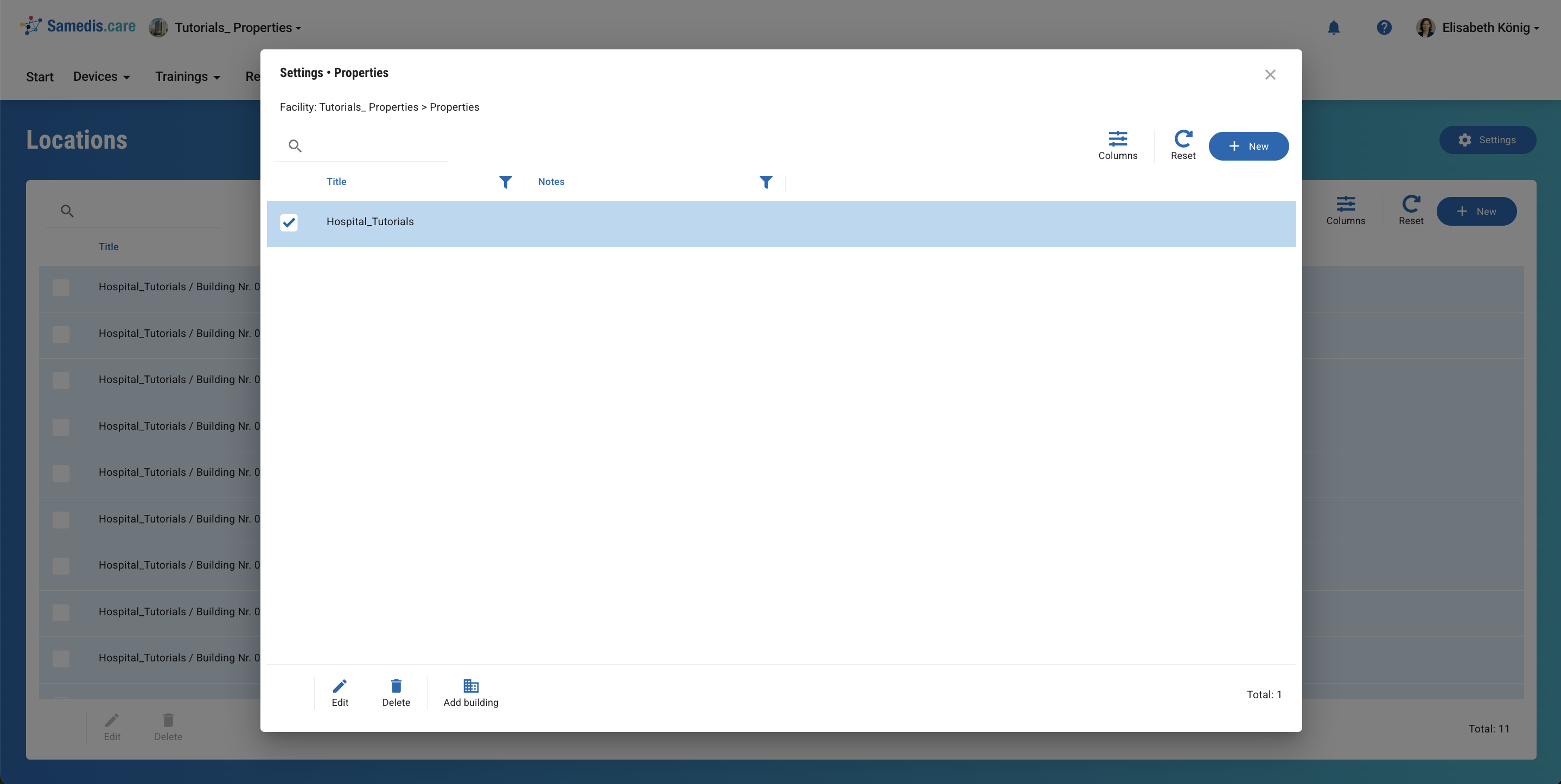
Task: Check the second Locations row checkbox
Action: 61,334
